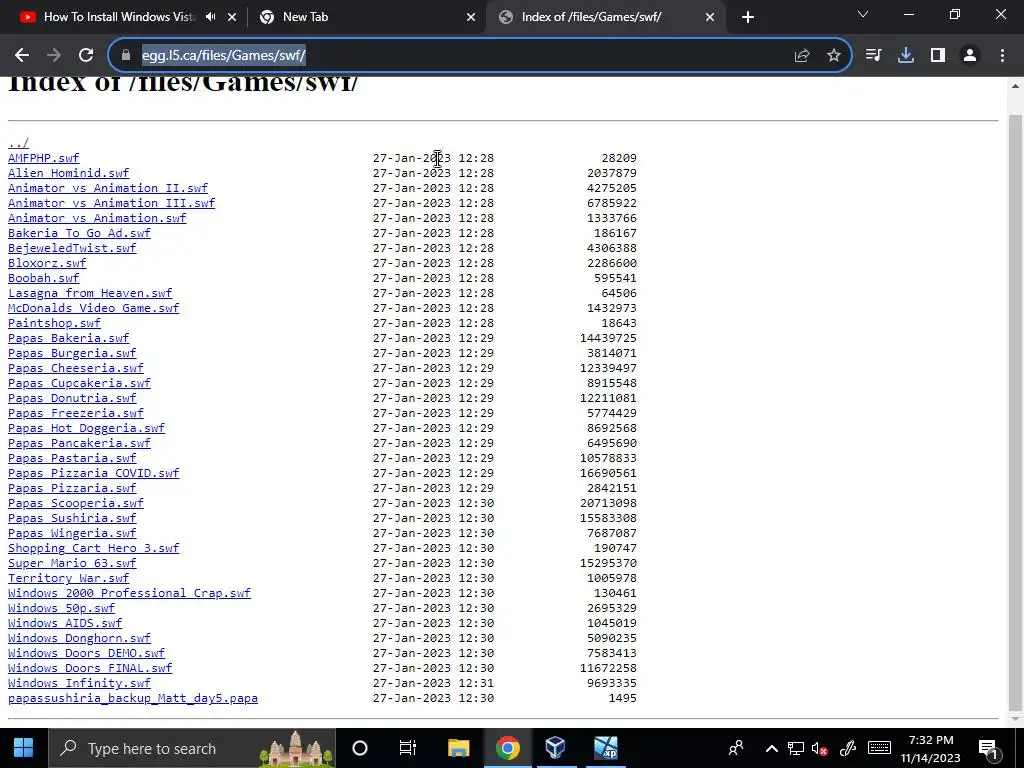Open Papas Bakeria.swf link

(x=69, y=338)
